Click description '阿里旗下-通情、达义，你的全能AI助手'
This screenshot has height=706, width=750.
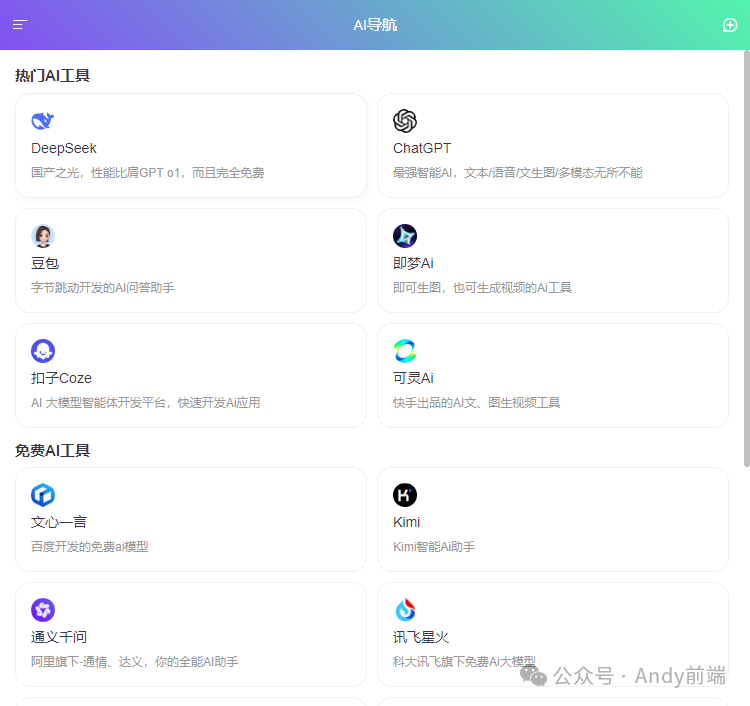point(134,662)
